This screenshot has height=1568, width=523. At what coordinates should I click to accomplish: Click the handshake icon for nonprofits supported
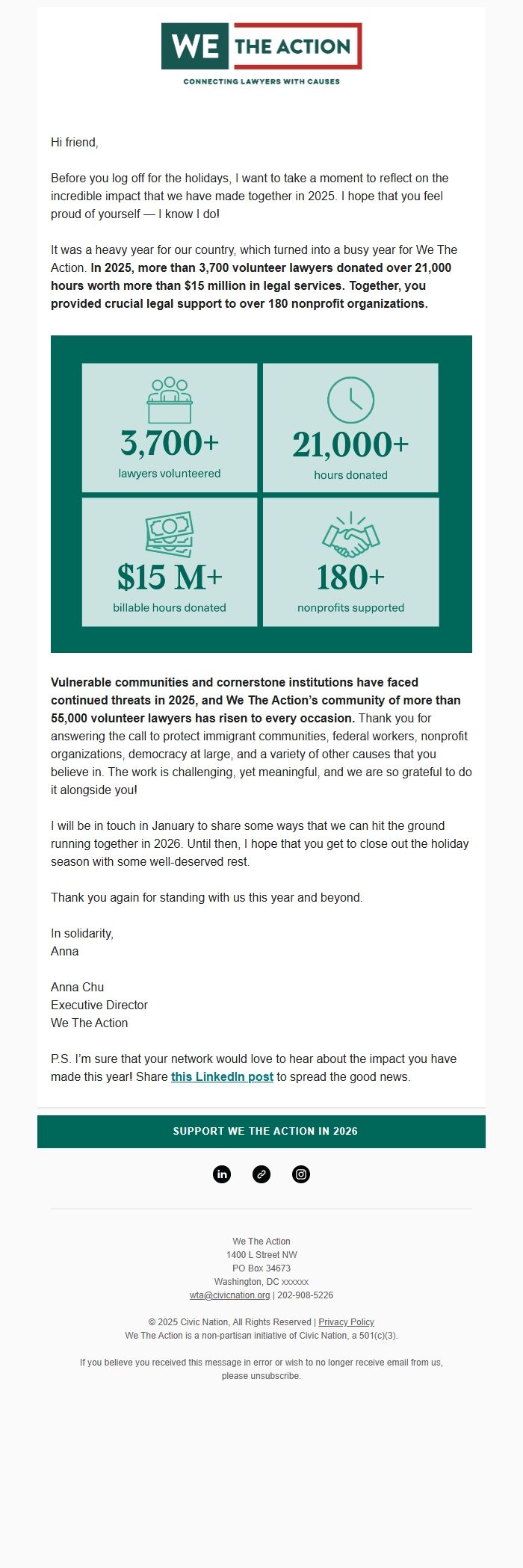(350, 532)
